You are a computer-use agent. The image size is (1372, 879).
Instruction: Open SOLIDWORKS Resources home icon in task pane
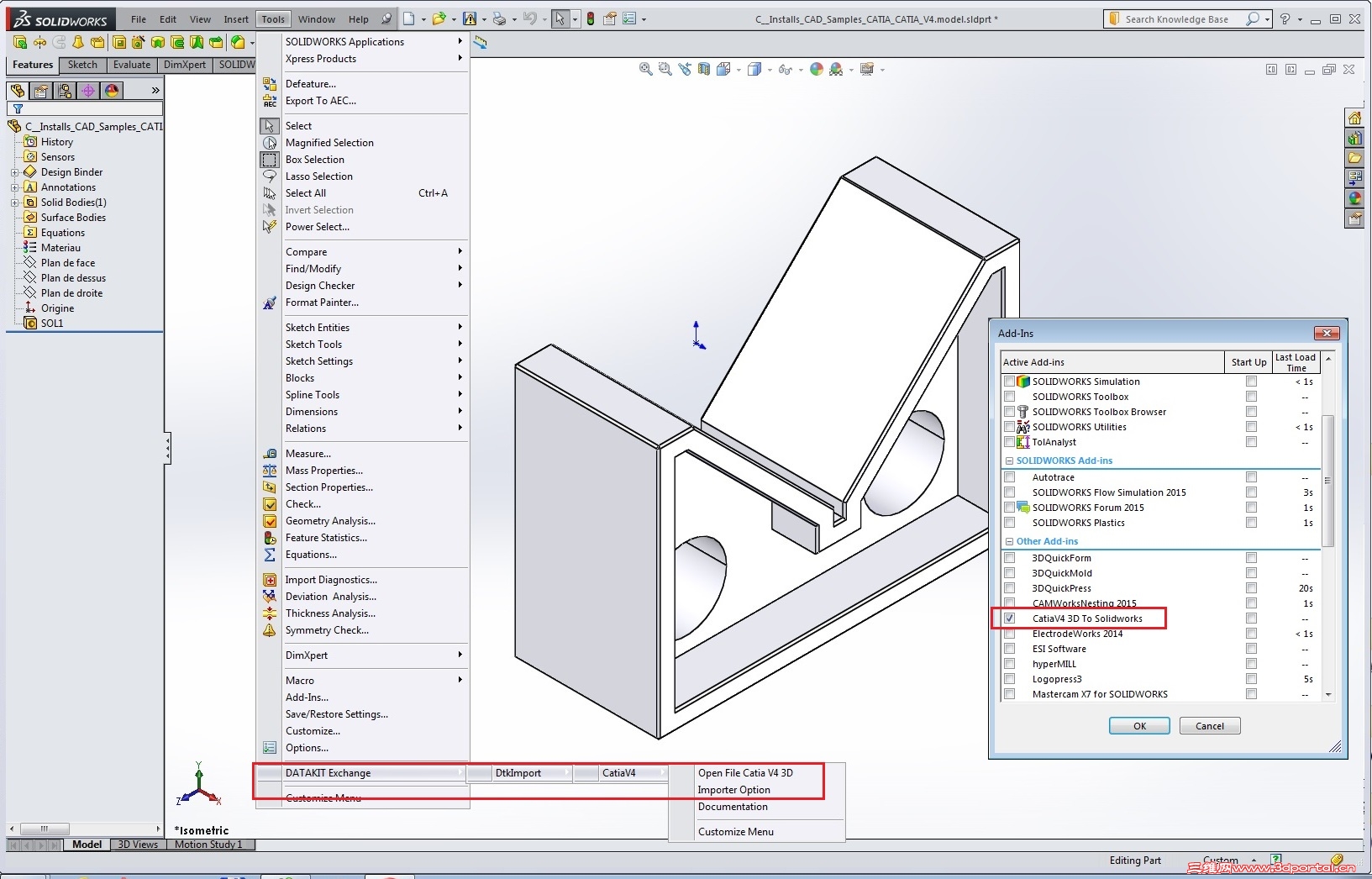[x=1354, y=118]
